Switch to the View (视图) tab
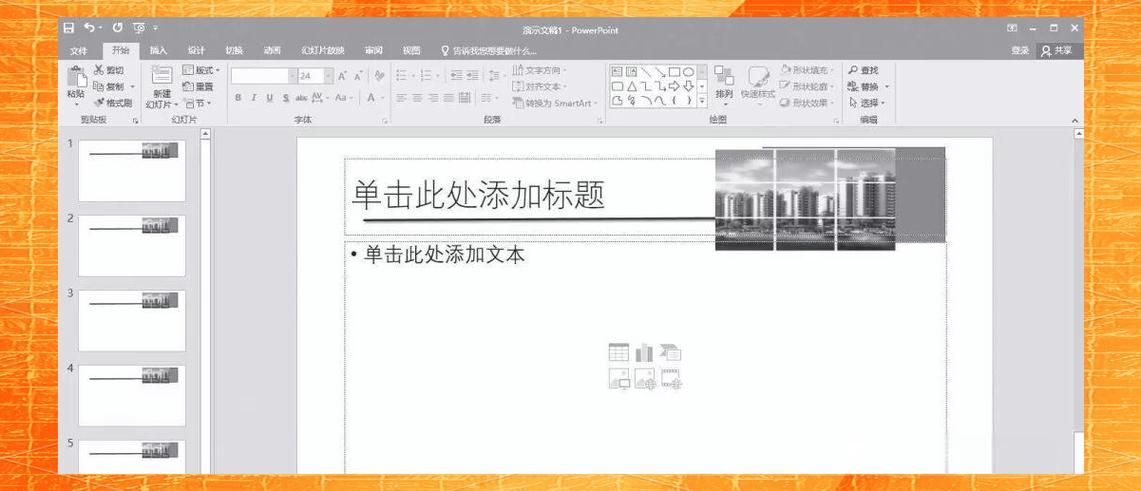This screenshot has width=1141, height=491. point(411,51)
